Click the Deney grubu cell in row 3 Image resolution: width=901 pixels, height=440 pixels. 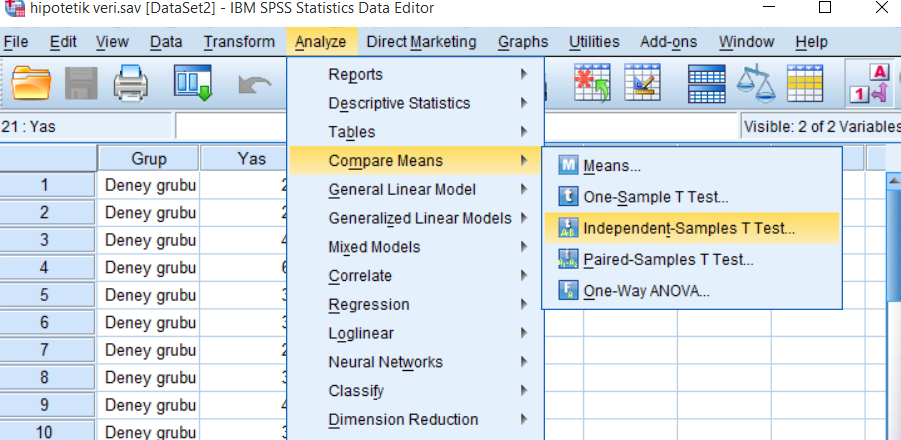point(150,240)
